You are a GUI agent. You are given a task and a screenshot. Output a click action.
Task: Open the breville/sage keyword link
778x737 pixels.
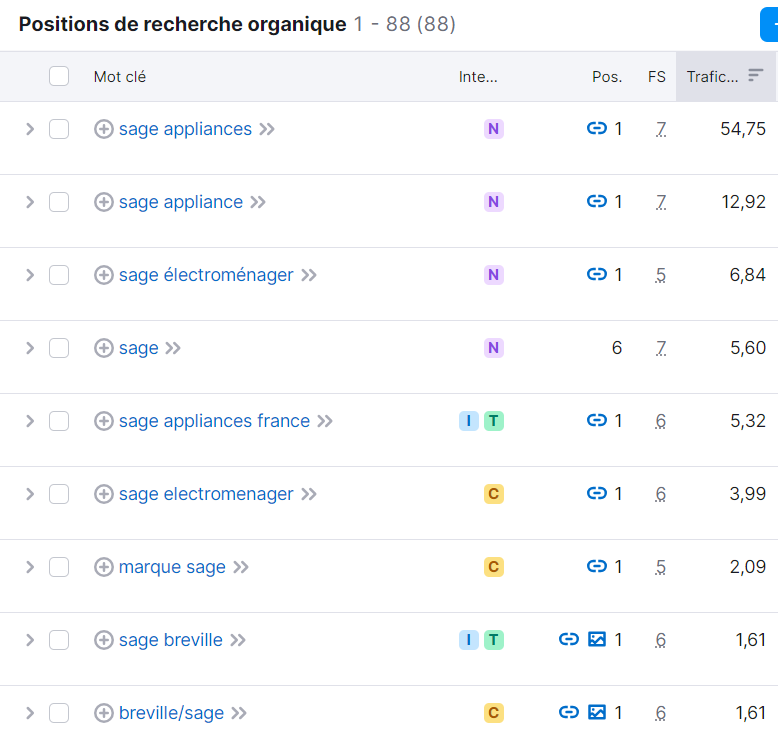[171, 713]
